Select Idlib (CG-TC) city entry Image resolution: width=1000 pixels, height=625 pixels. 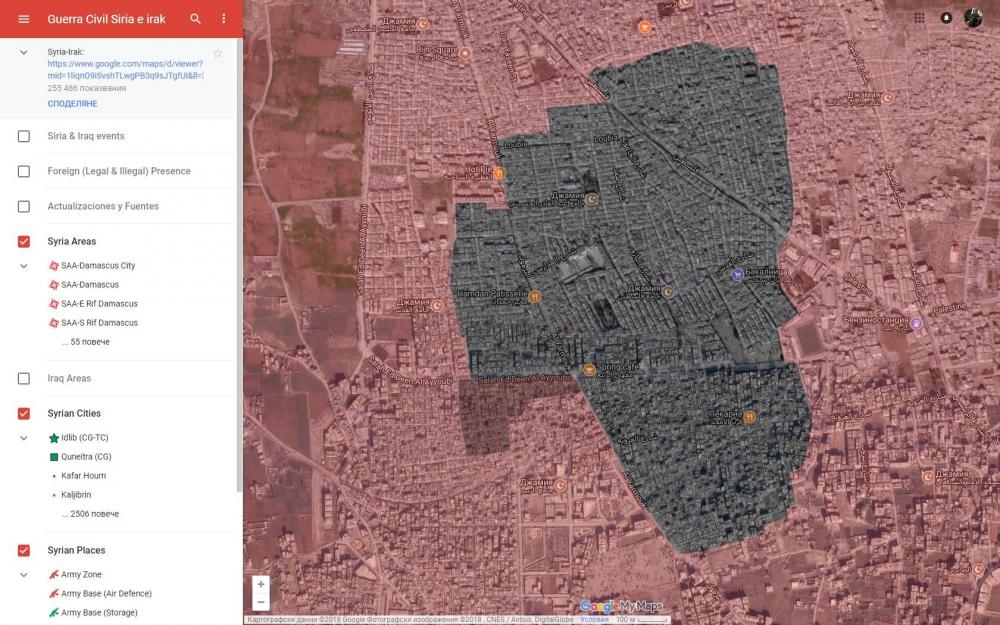click(84, 438)
